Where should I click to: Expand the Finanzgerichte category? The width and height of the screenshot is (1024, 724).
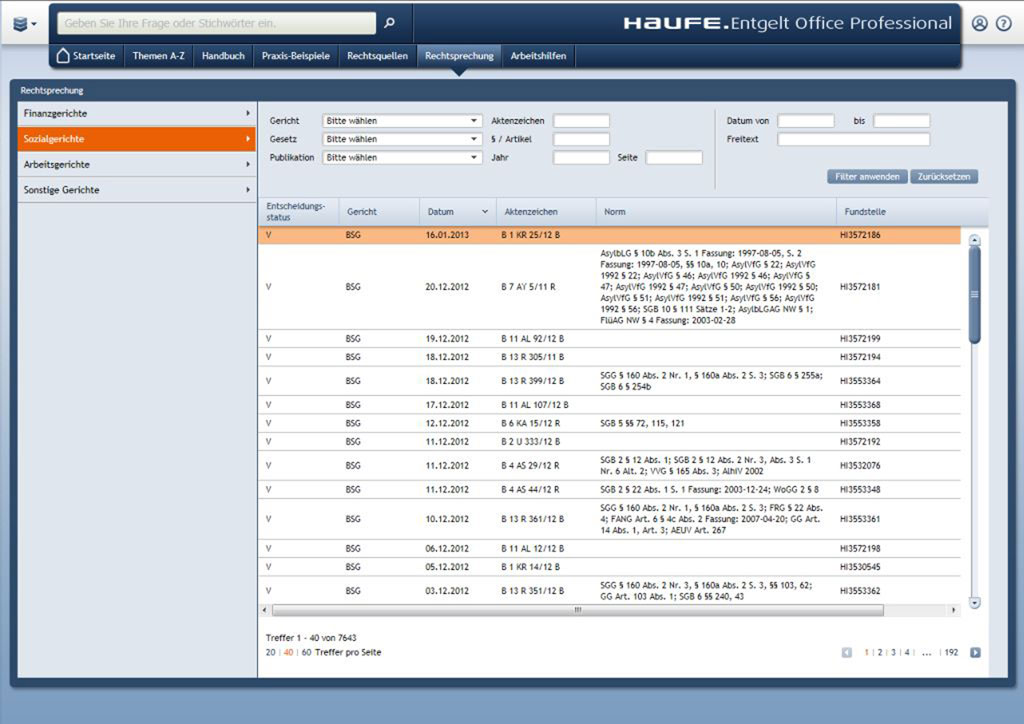tap(136, 114)
